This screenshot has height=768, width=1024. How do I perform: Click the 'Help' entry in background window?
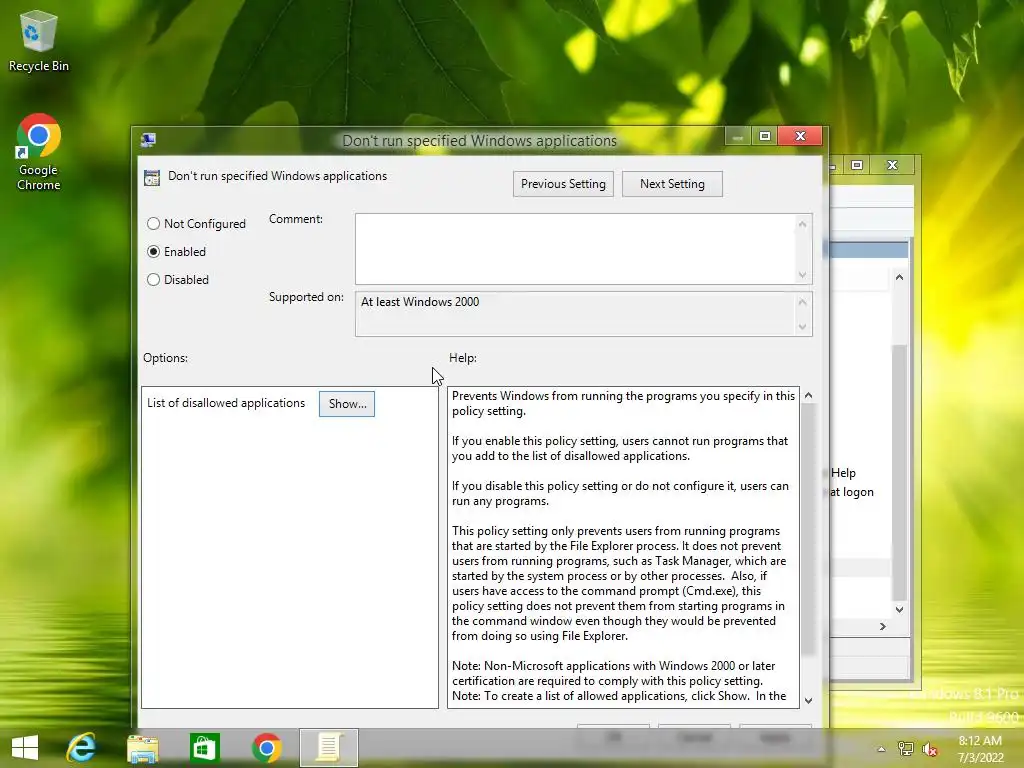[843, 473]
